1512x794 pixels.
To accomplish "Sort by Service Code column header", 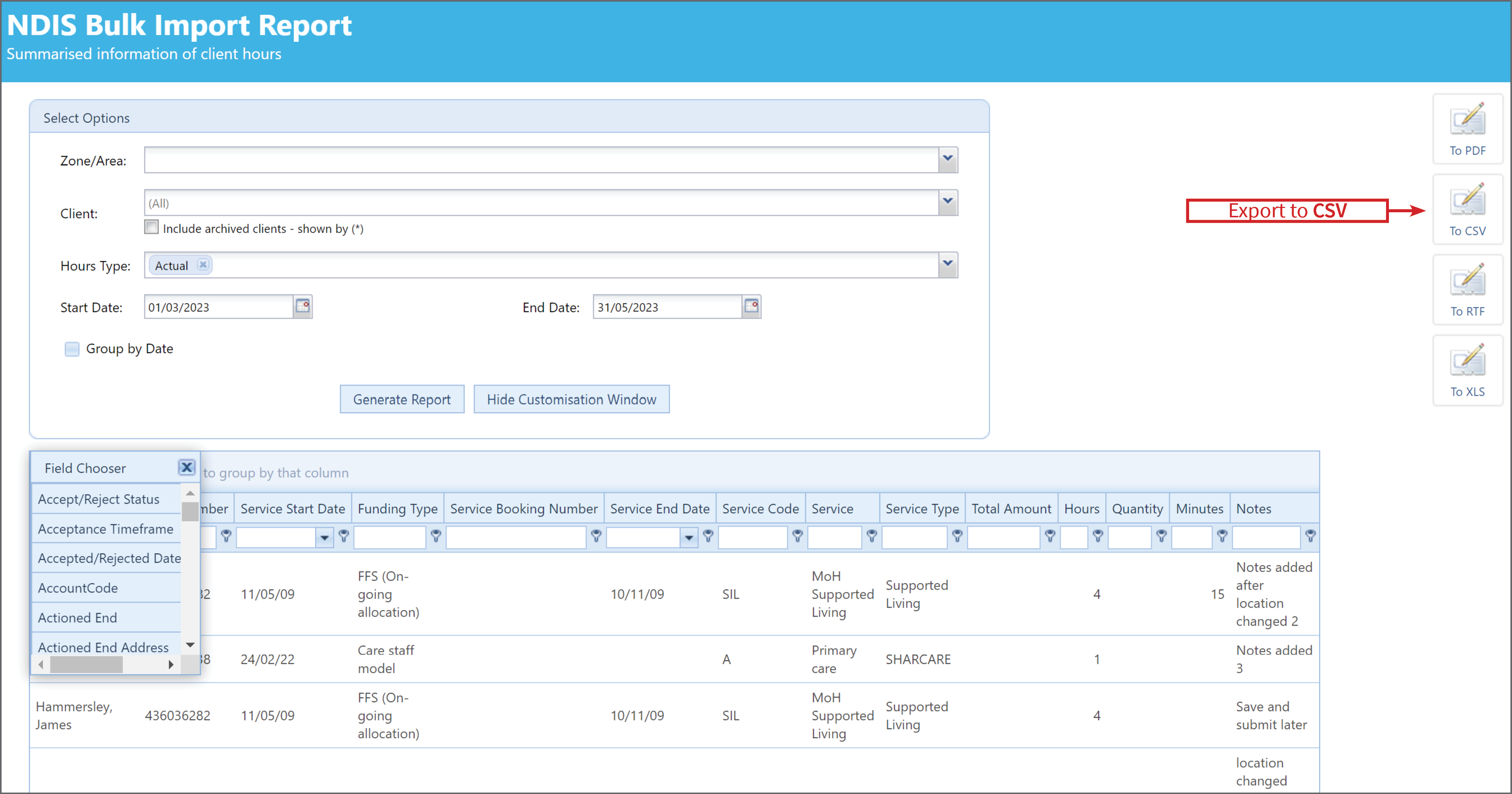I will tap(760, 508).
